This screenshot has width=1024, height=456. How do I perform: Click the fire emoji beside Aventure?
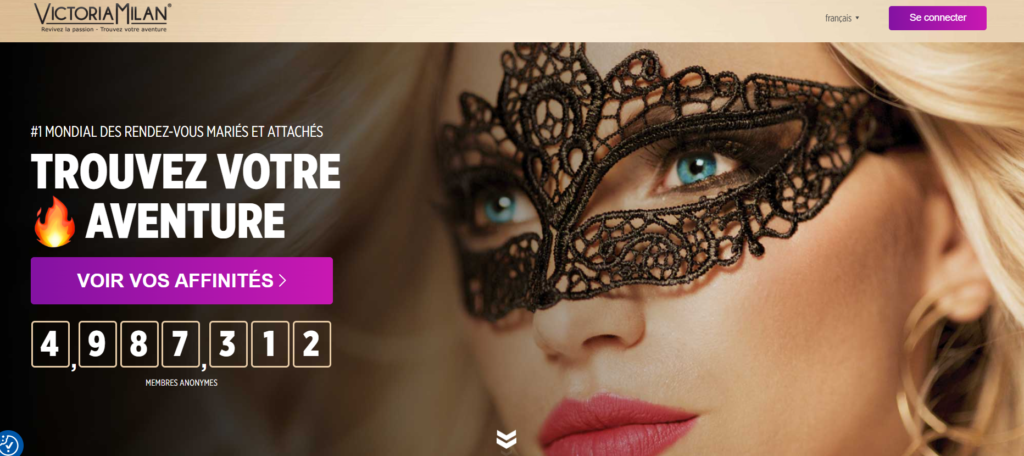[x=55, y=222]
